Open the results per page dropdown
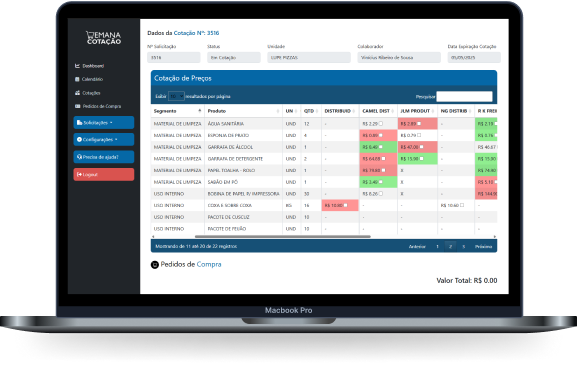 (x=176, y=96)
